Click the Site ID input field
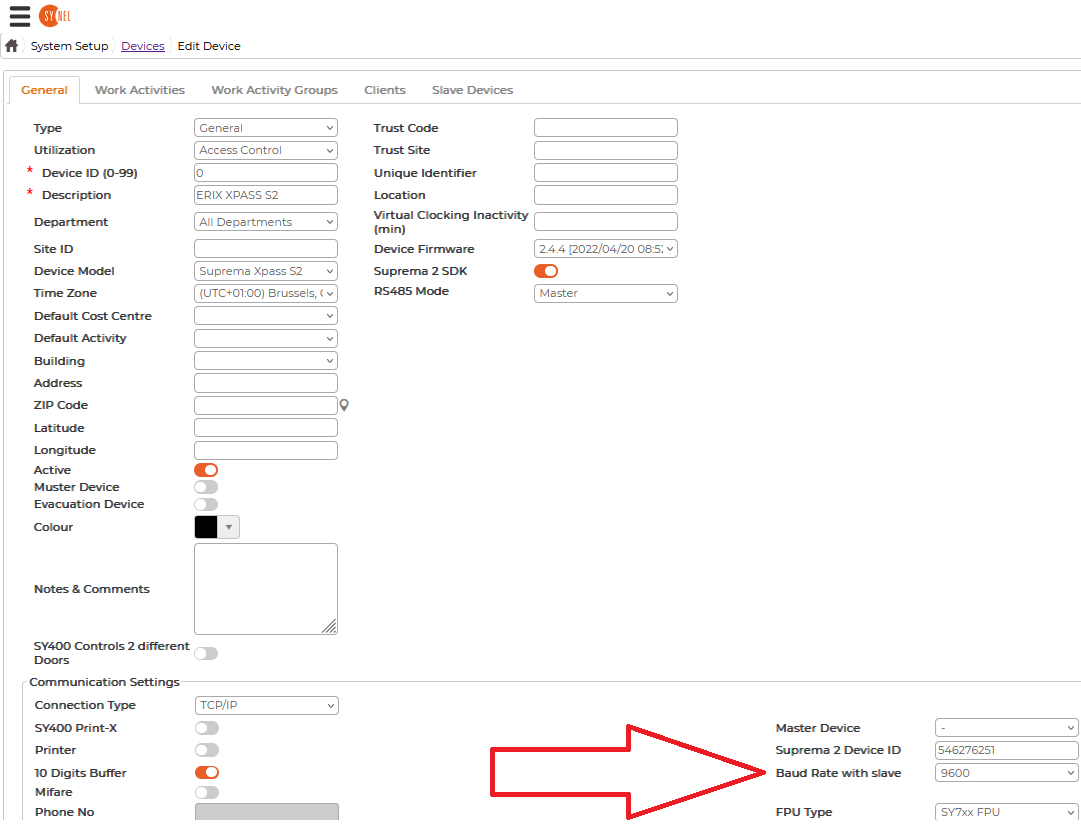1081x826 pixels. pos(266,249)
